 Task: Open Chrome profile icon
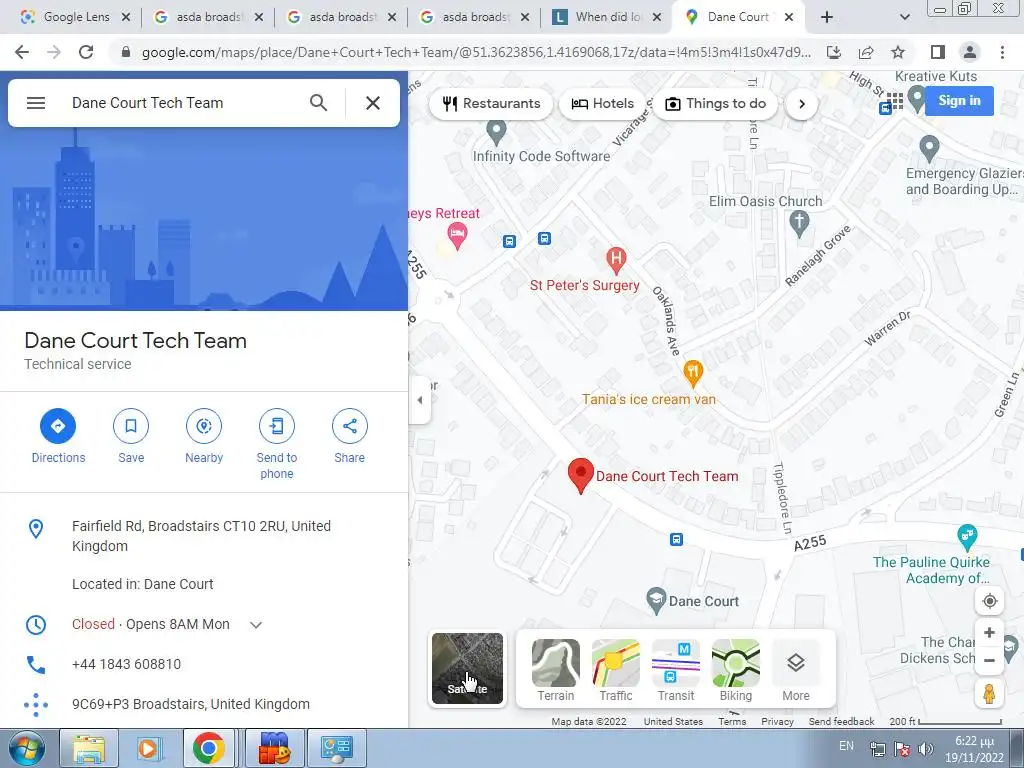[x=970, y=52]
